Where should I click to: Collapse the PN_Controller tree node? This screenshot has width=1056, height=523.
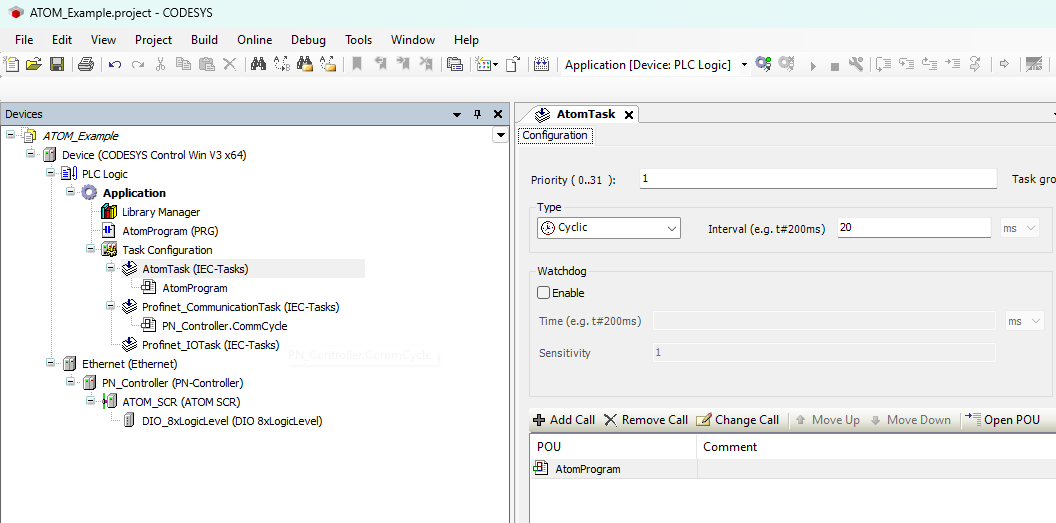[x=70, y=382]
